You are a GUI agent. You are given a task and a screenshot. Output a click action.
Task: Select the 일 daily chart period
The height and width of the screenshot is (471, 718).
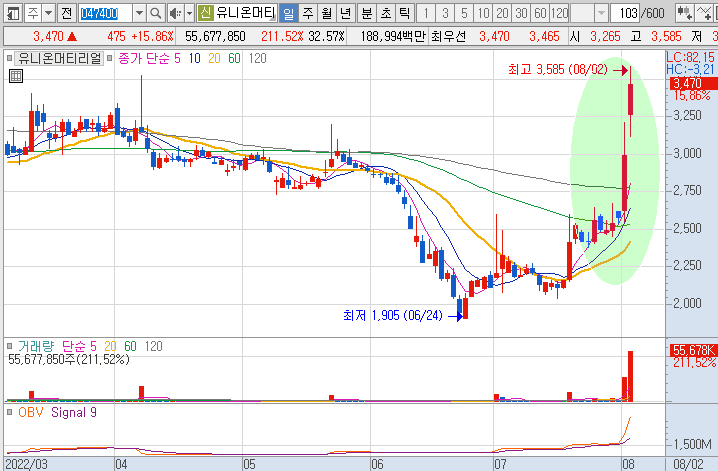point(288,13)
